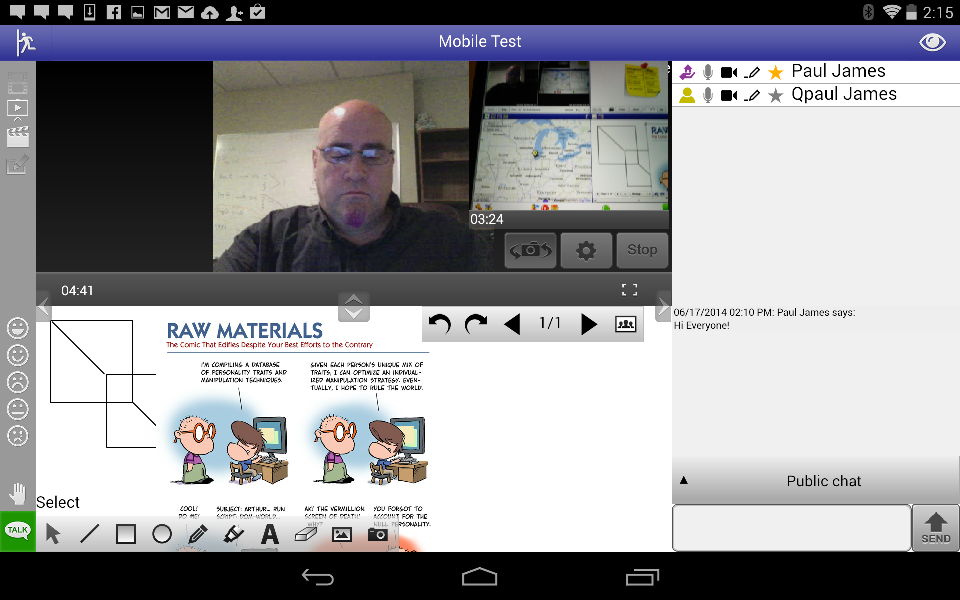
Task: Tap the purple moderator icon for Paul James
Action: point(687,72)
